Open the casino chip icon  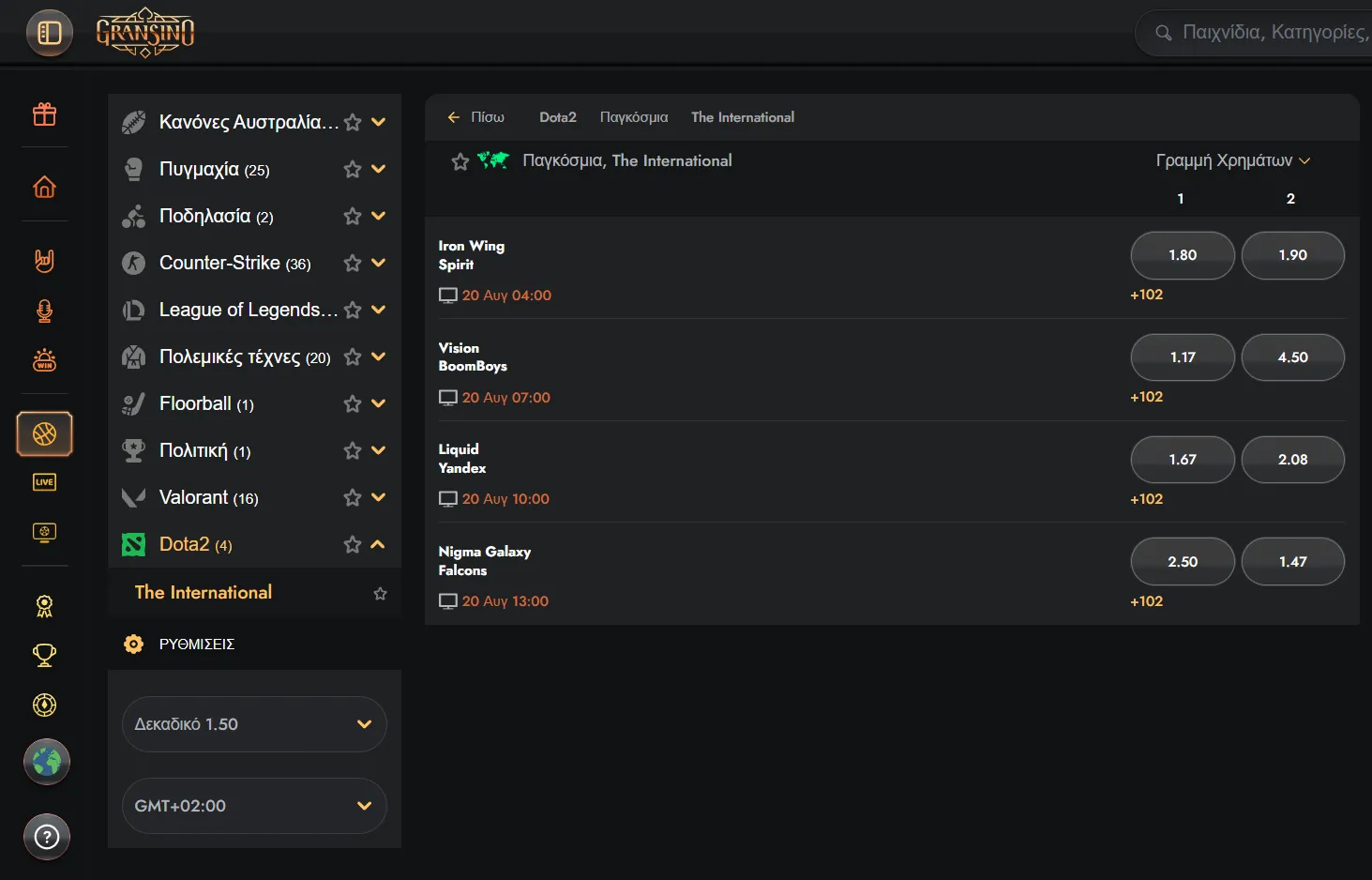pos(44,705)
